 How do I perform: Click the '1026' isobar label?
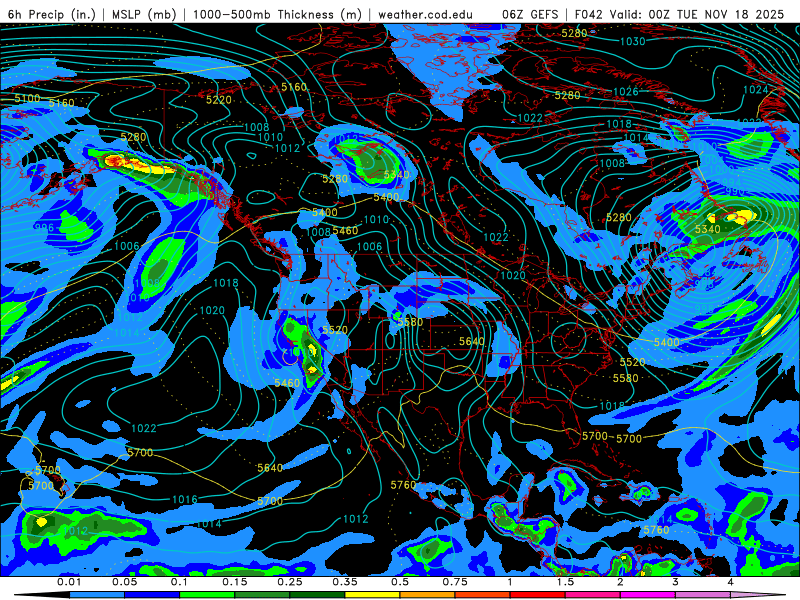626,91
